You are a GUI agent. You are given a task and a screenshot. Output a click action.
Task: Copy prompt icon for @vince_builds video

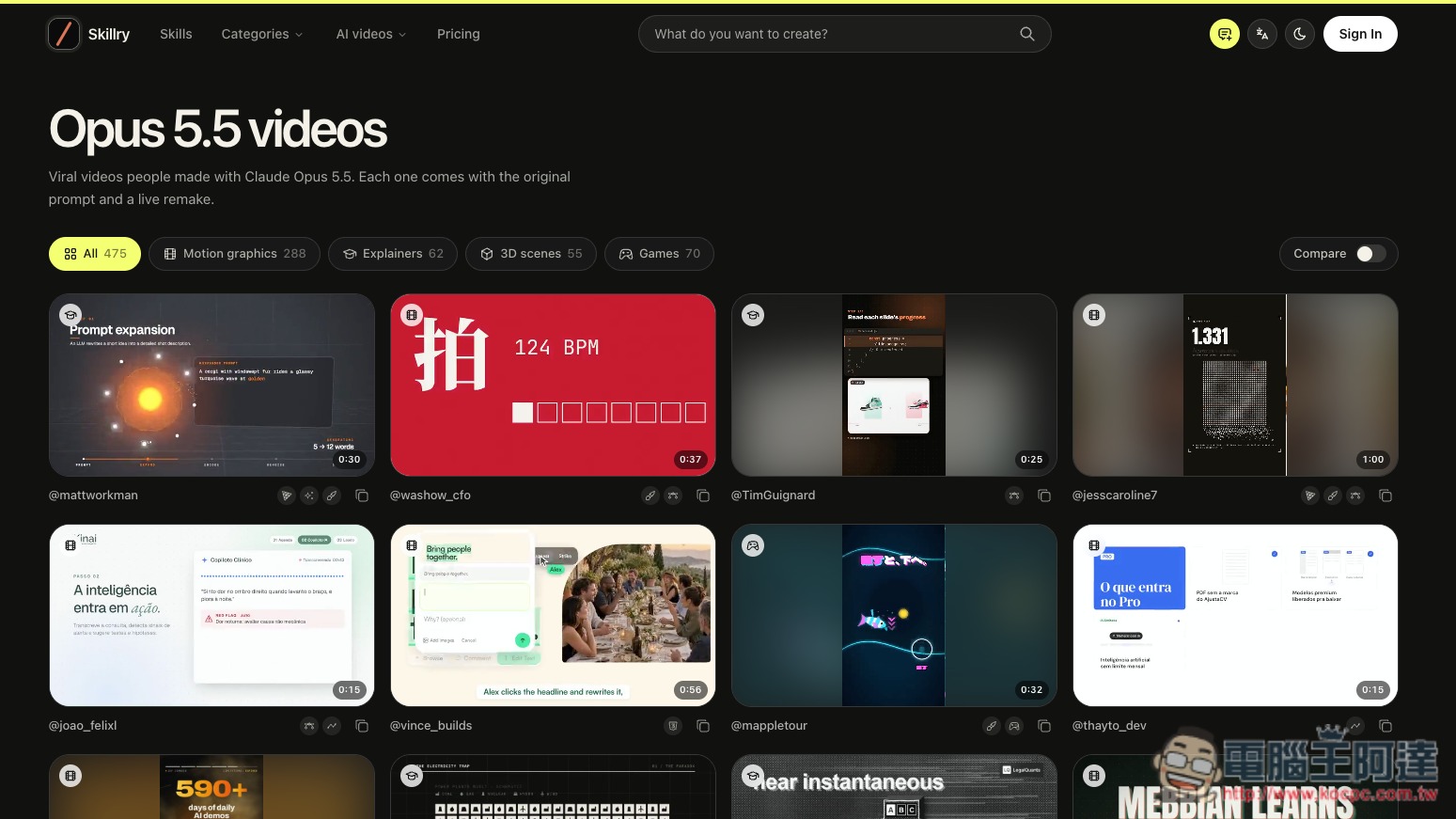[x=703, y=726]
